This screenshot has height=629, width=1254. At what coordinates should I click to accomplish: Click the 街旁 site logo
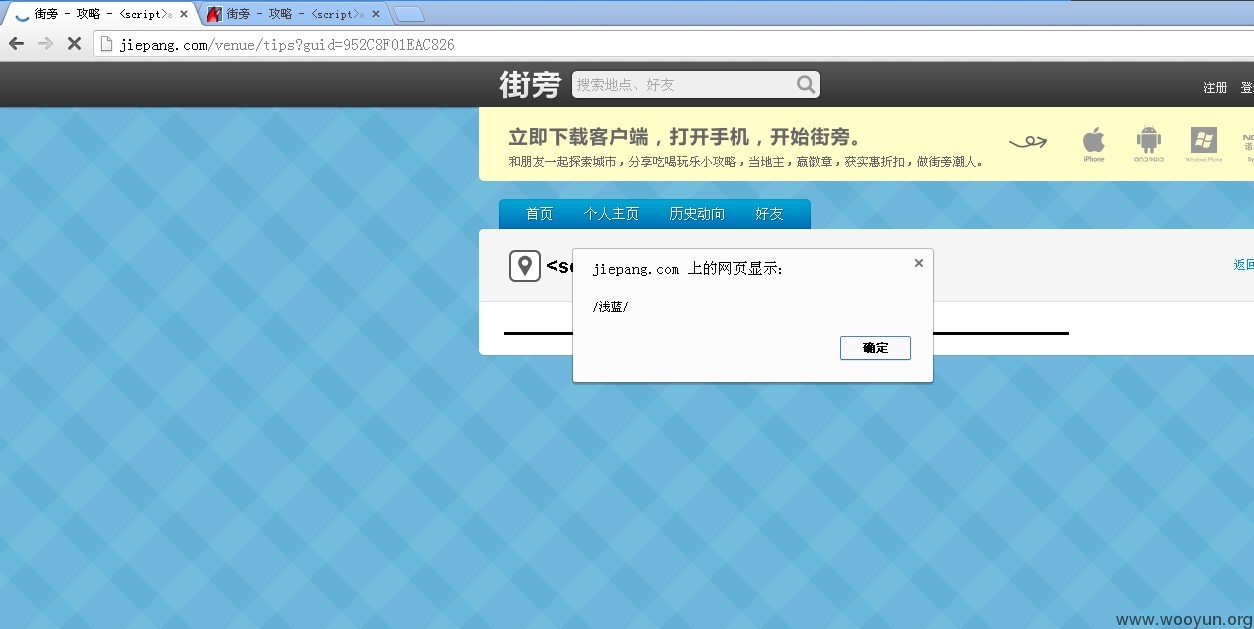coord(530,85)
